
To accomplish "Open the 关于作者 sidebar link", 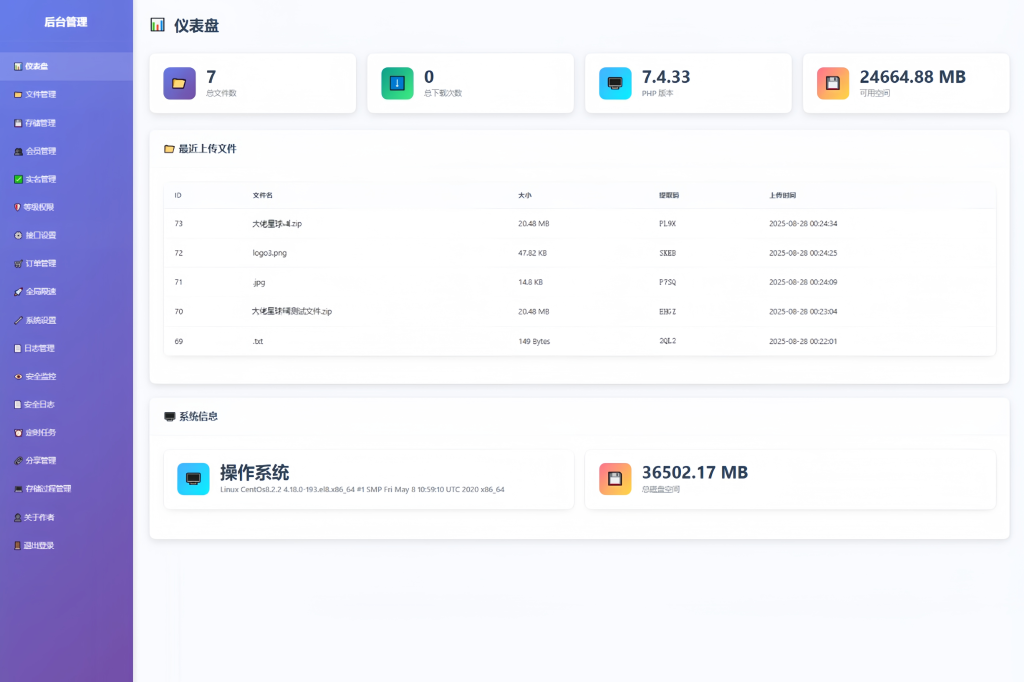I will point(40,518).
